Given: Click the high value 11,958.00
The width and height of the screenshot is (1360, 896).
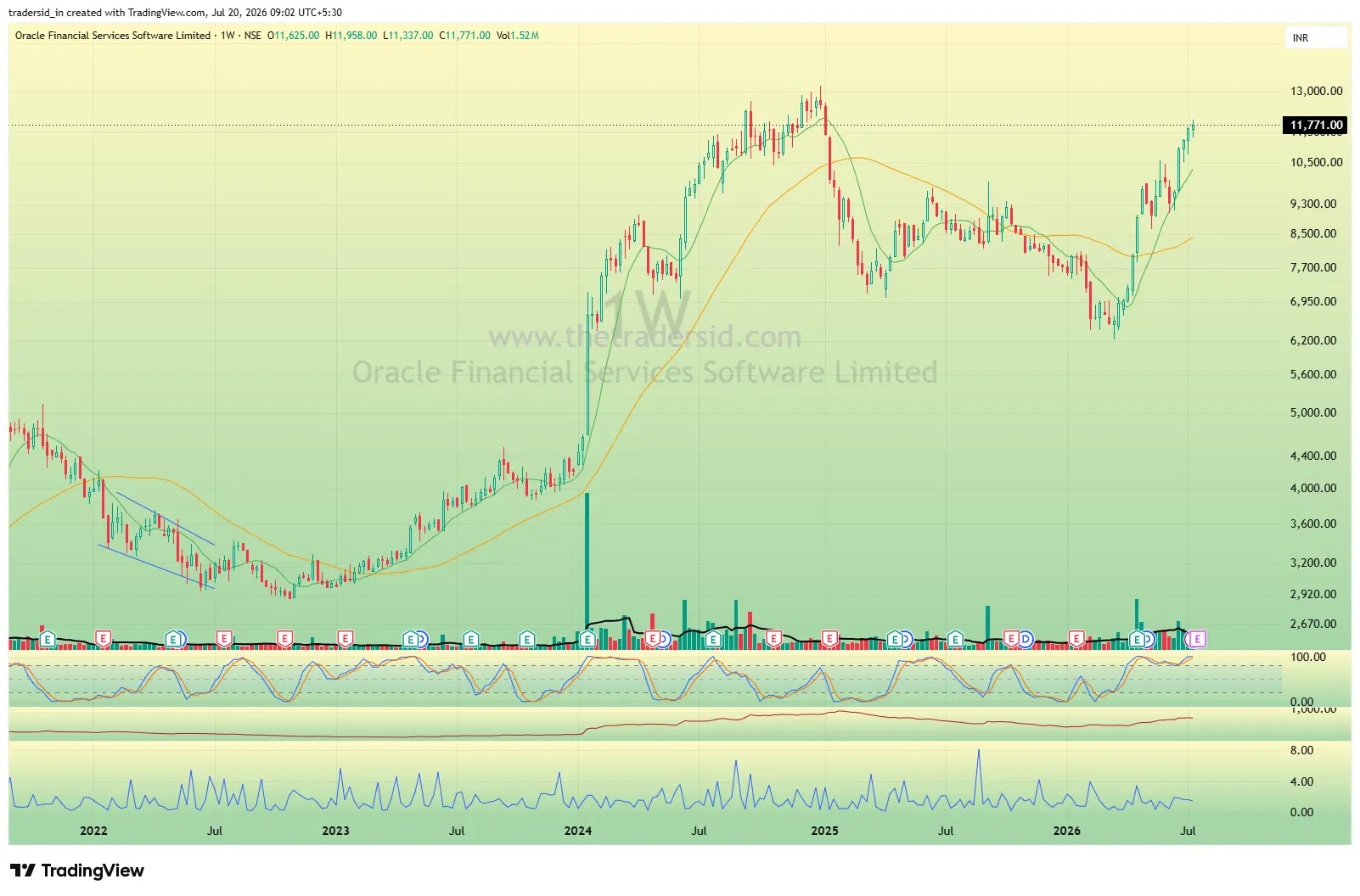Looking at the screenshot, I should tap(355, 36).
